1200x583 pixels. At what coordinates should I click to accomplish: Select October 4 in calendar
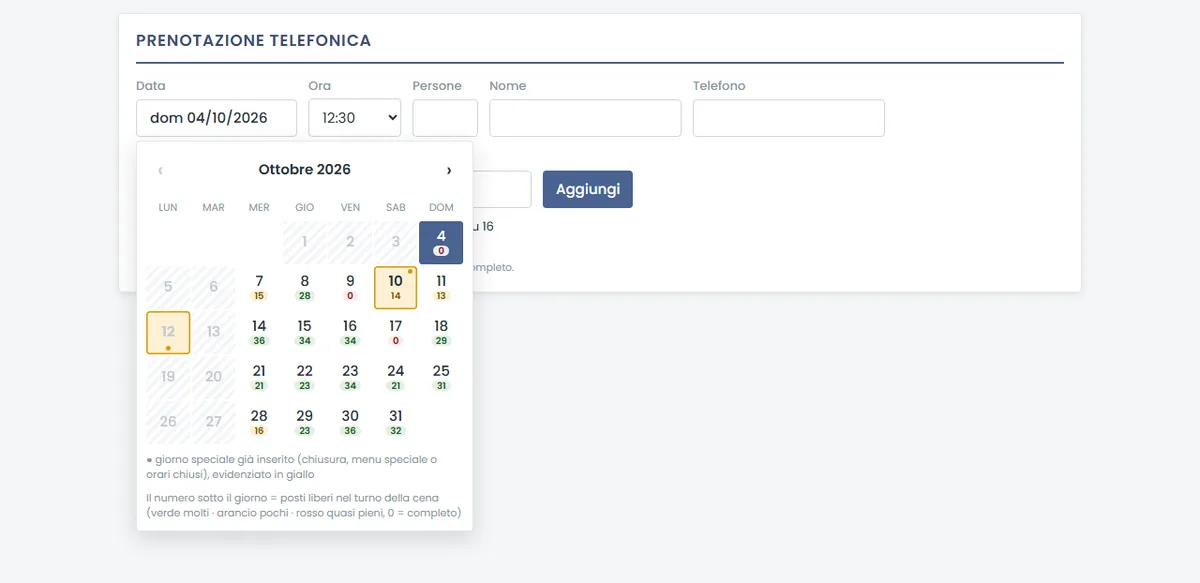(x=441, y=242)
